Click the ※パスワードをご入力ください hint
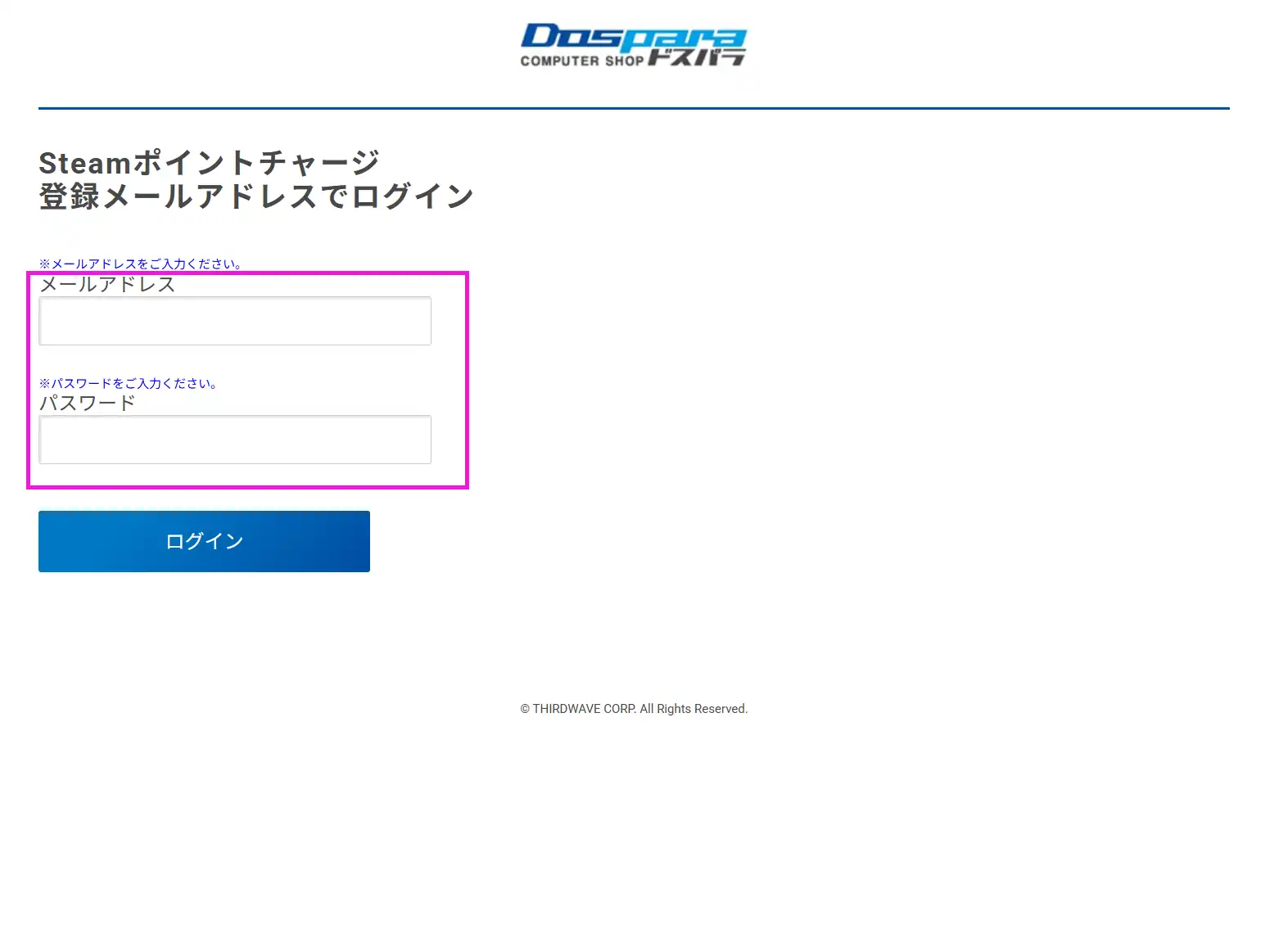This screenshot has height=952, width=1265. click(128, 383)
